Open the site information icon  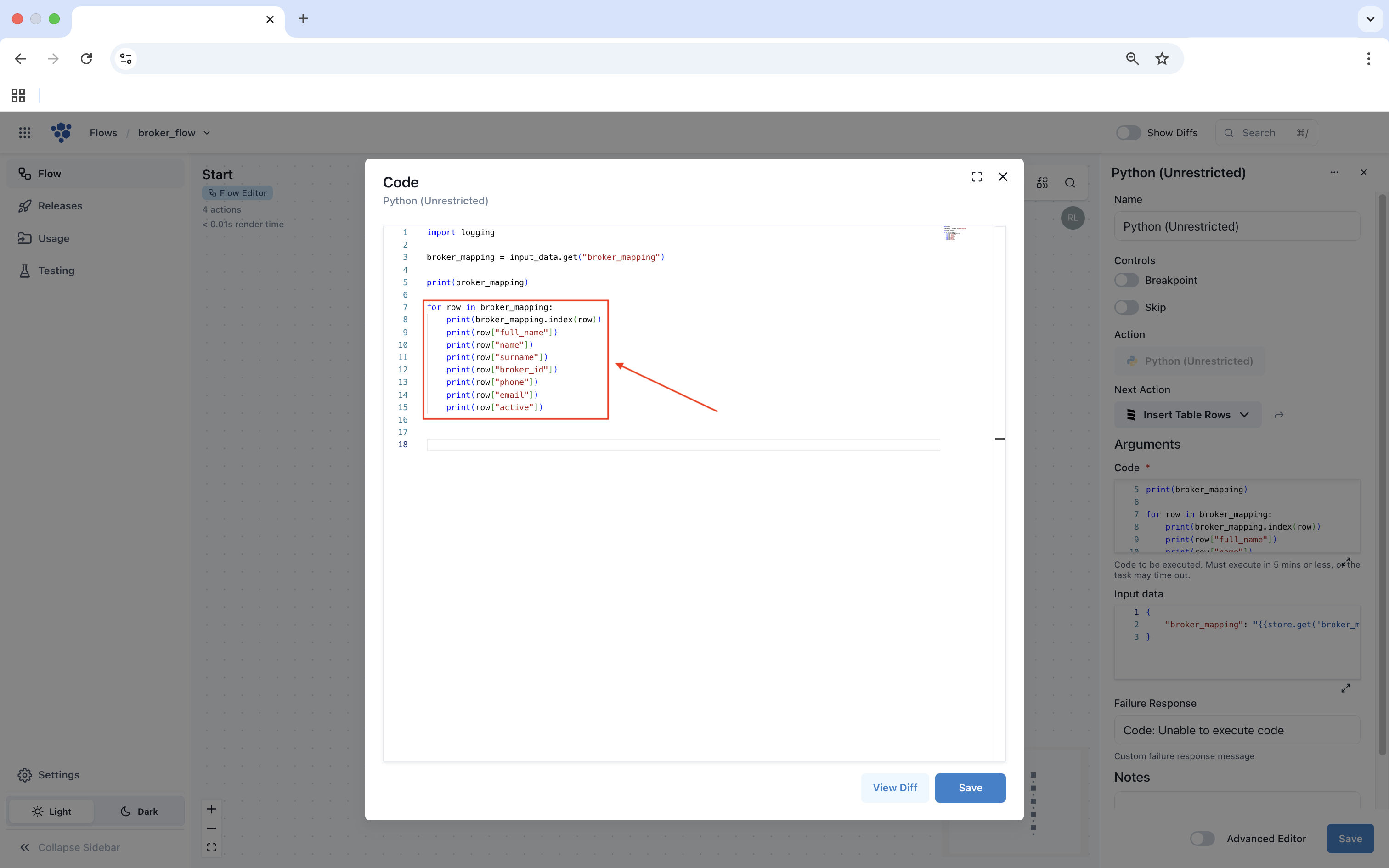126,59
